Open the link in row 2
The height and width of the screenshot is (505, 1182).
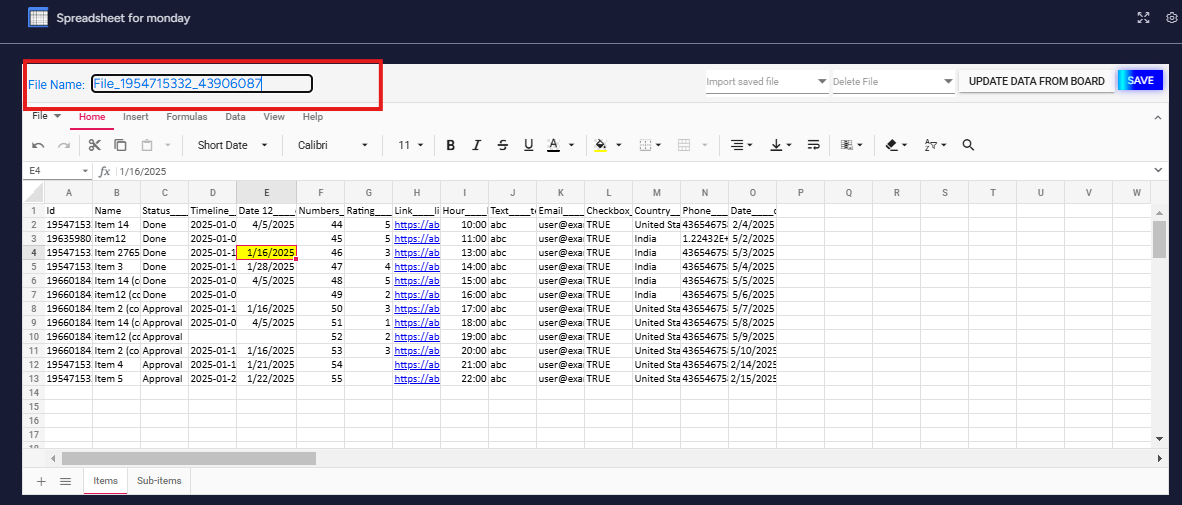[417, 225]
